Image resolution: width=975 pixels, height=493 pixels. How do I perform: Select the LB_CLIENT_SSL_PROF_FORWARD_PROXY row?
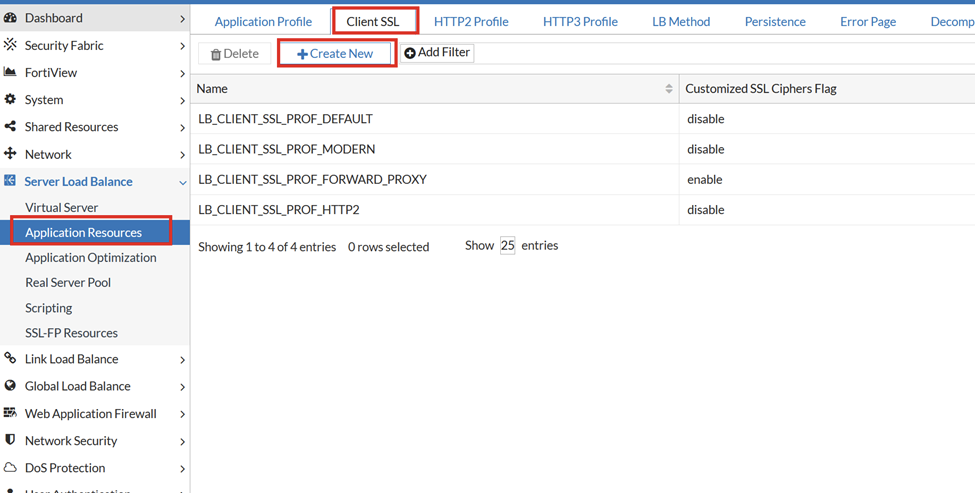[x=583, y=180]
